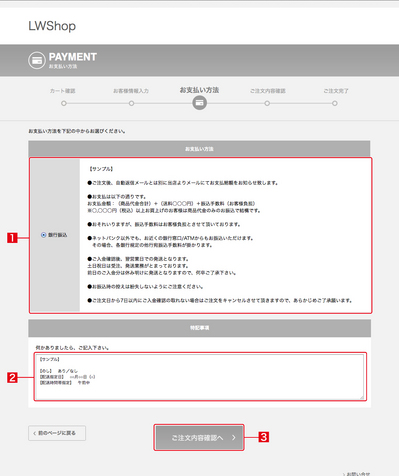Screen dimensions: 399x476
Task: Open the お問い合わせ link at bottom
Action: [356, 473]
